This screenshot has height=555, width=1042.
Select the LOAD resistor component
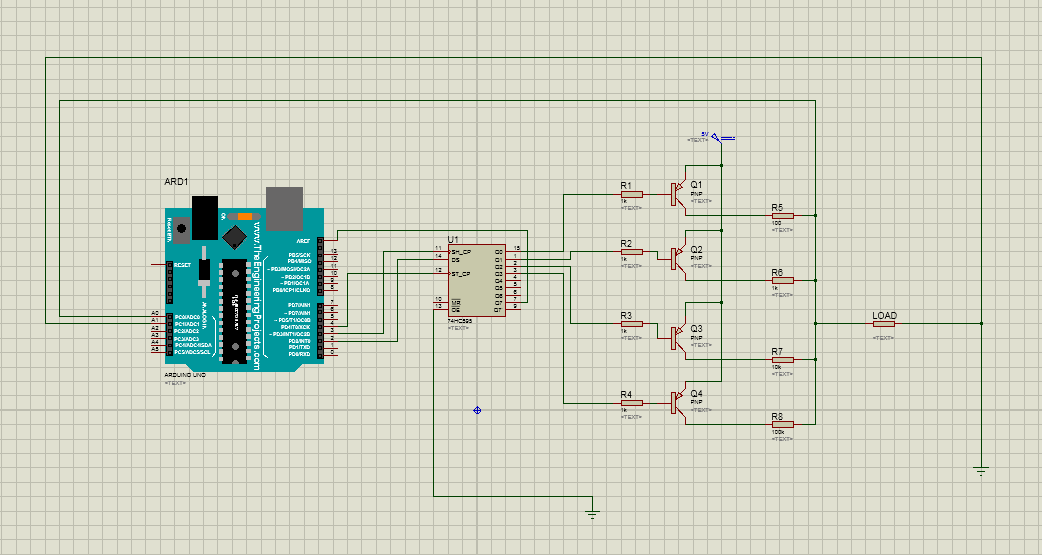883,324
